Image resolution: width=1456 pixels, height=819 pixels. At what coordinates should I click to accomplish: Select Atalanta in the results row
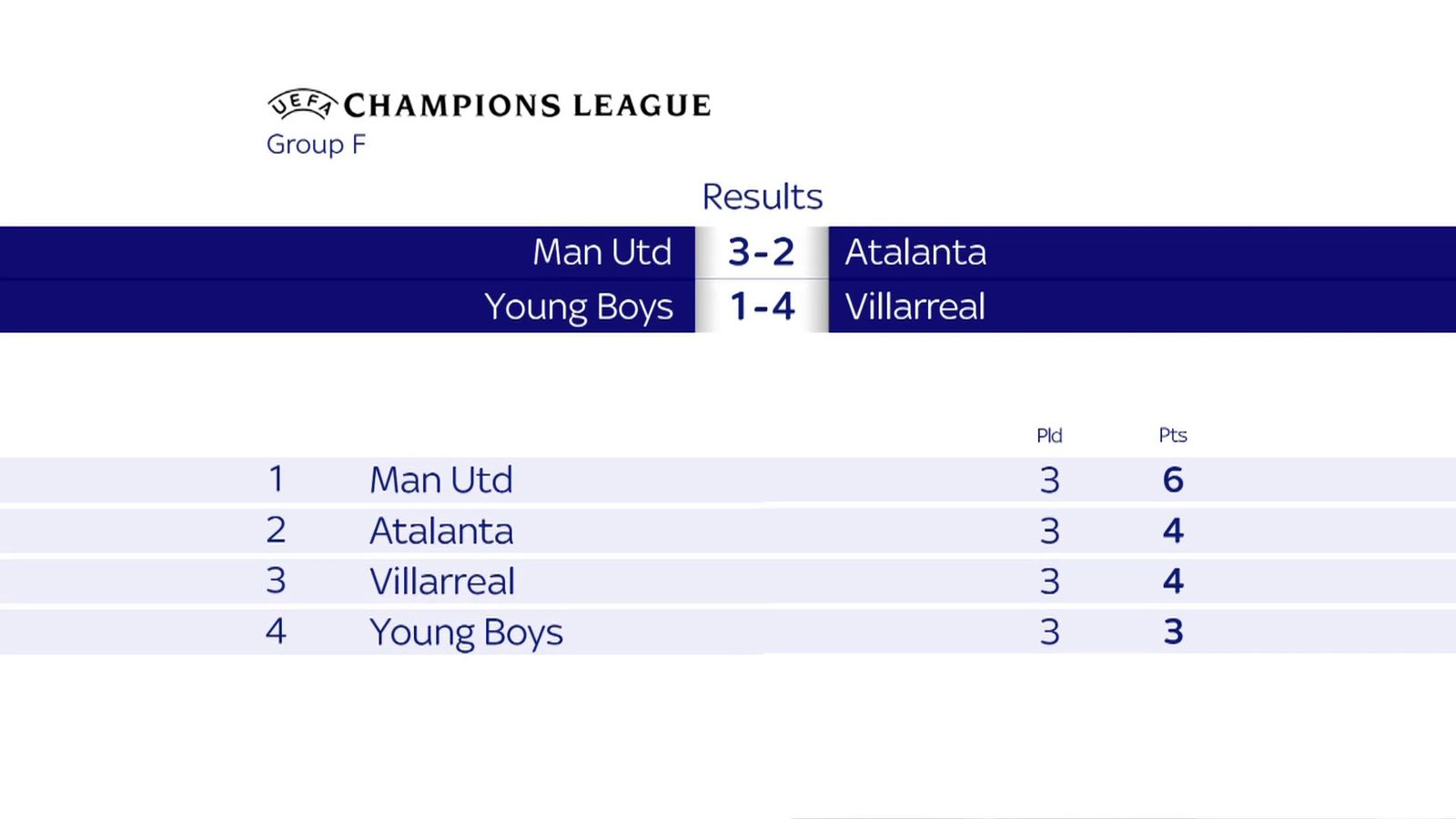click(x=915, y=252)
